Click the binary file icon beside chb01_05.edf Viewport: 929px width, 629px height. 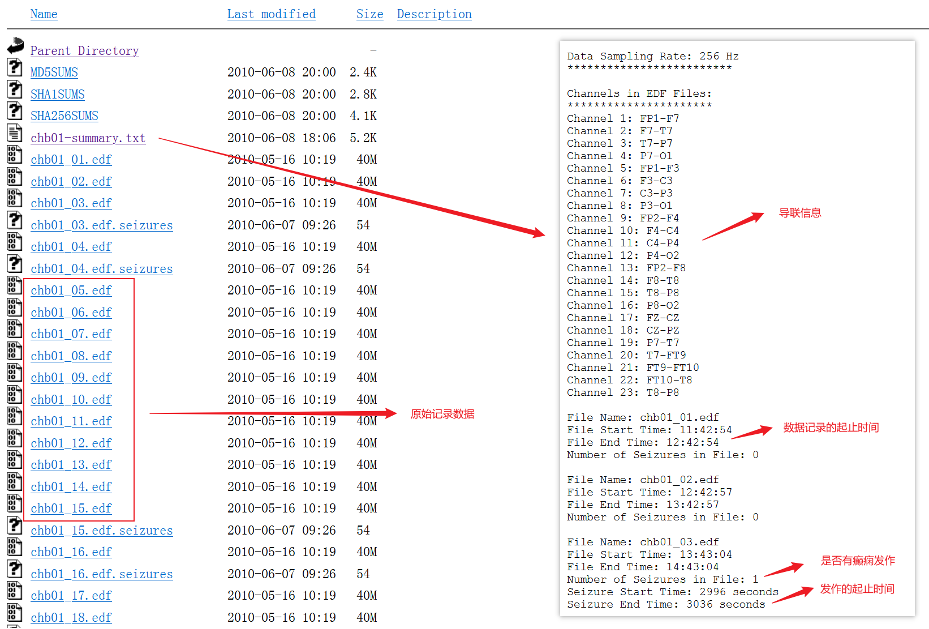[15, 286]
